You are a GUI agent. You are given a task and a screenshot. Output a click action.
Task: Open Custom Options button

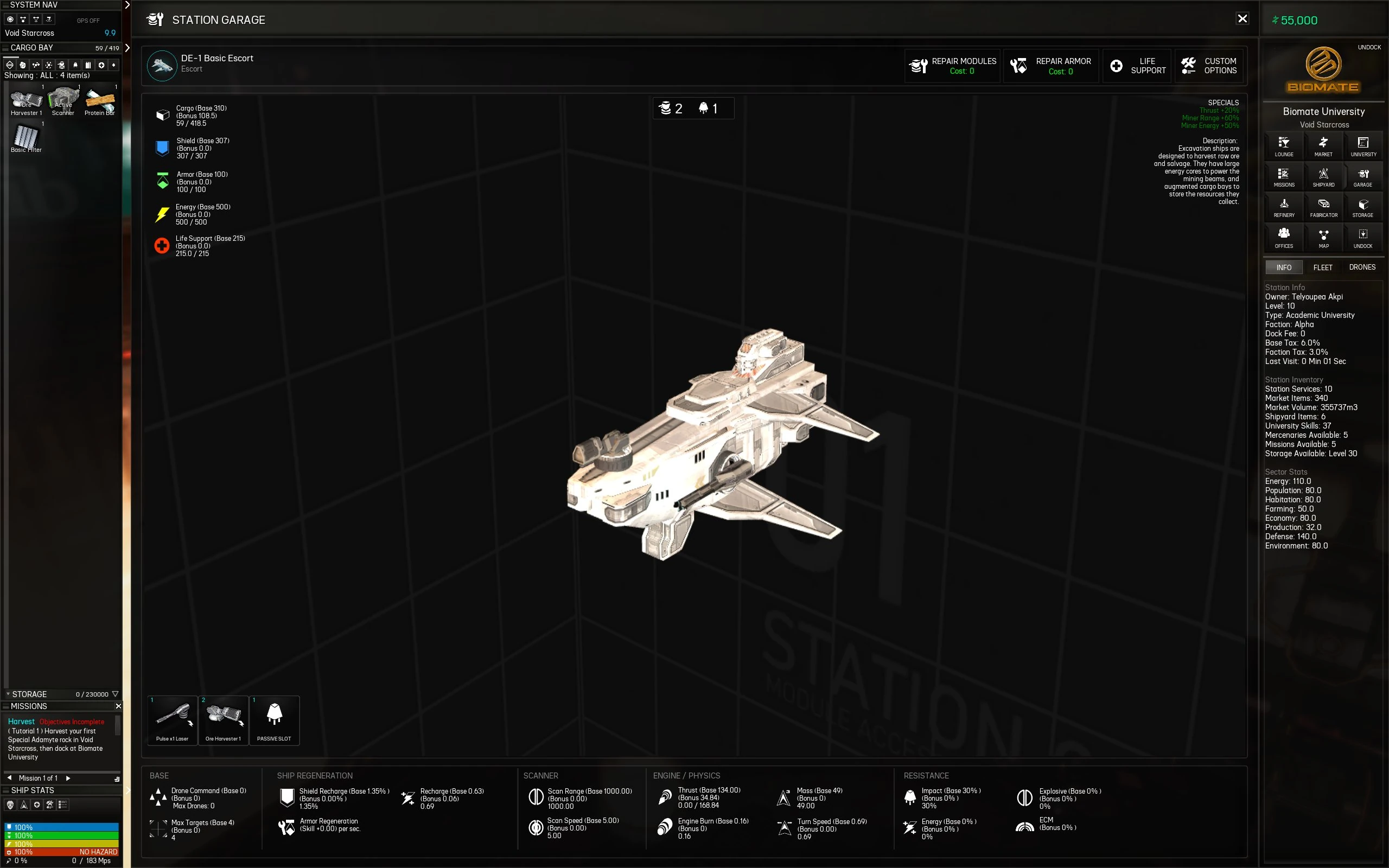pyautogui.click(x=1209, y=66)
